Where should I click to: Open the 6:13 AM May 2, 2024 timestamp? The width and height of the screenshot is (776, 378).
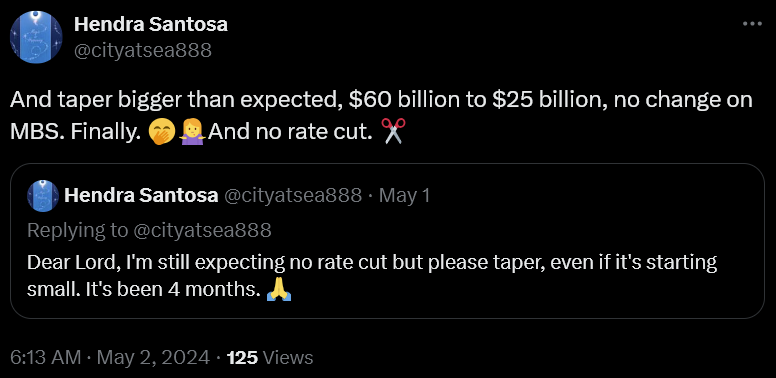tap(109, 357)
